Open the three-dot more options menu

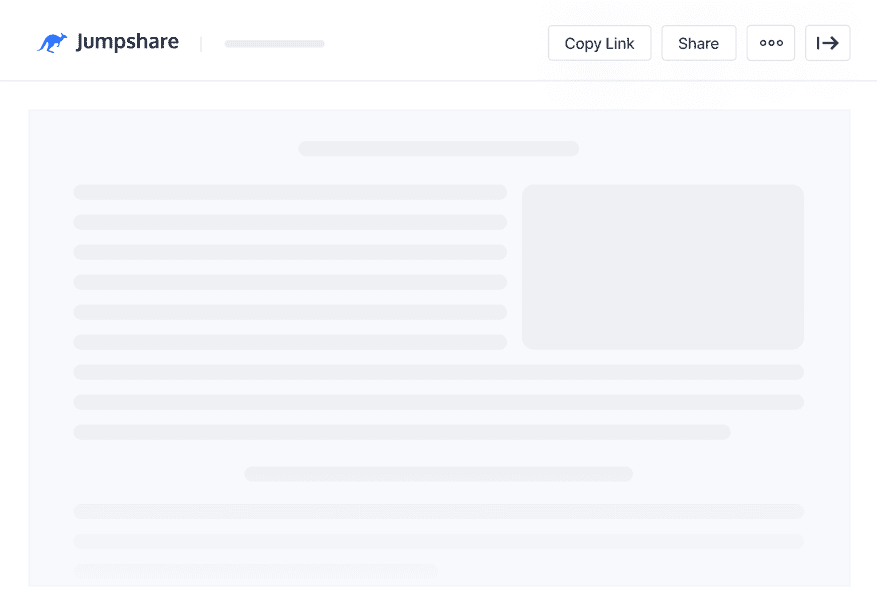click(770, 43)
